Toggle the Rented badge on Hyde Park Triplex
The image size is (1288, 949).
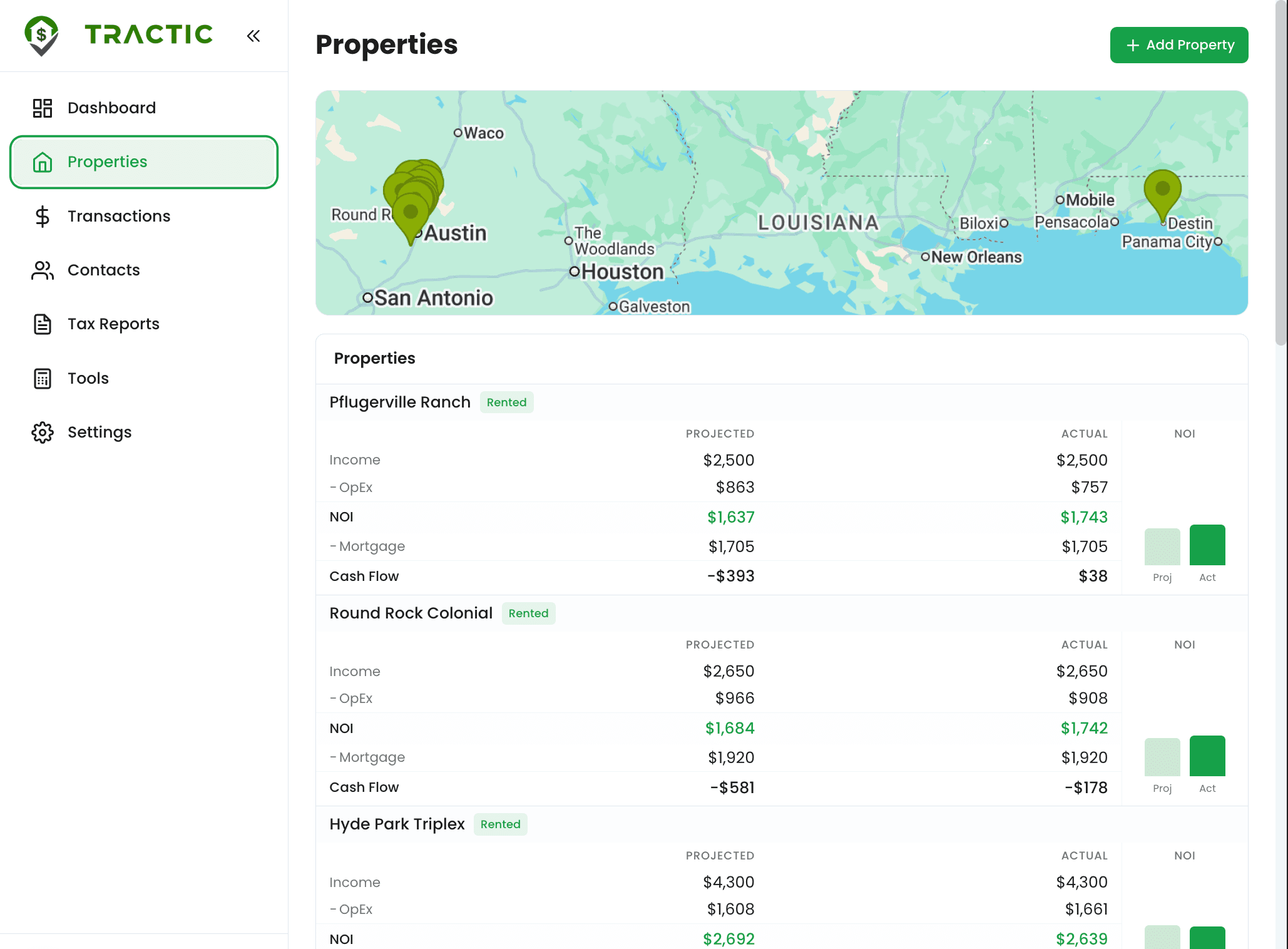pyautogui.click(x=500, y=824)
